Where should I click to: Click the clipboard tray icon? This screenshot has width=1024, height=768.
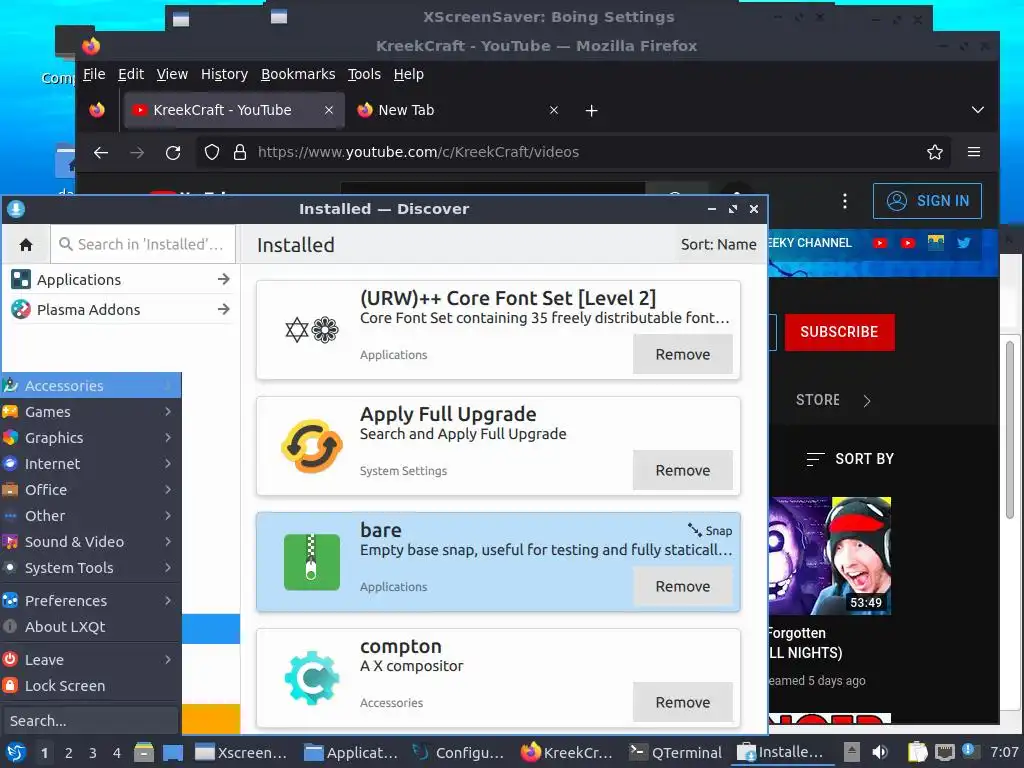click(917, 752)
